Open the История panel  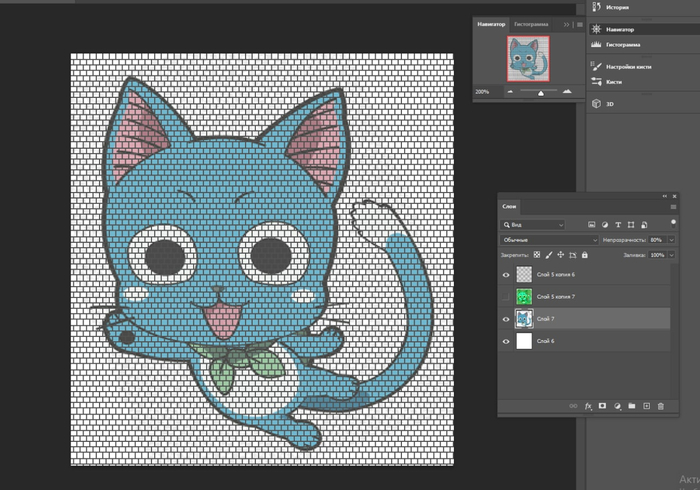click(617, 7)
